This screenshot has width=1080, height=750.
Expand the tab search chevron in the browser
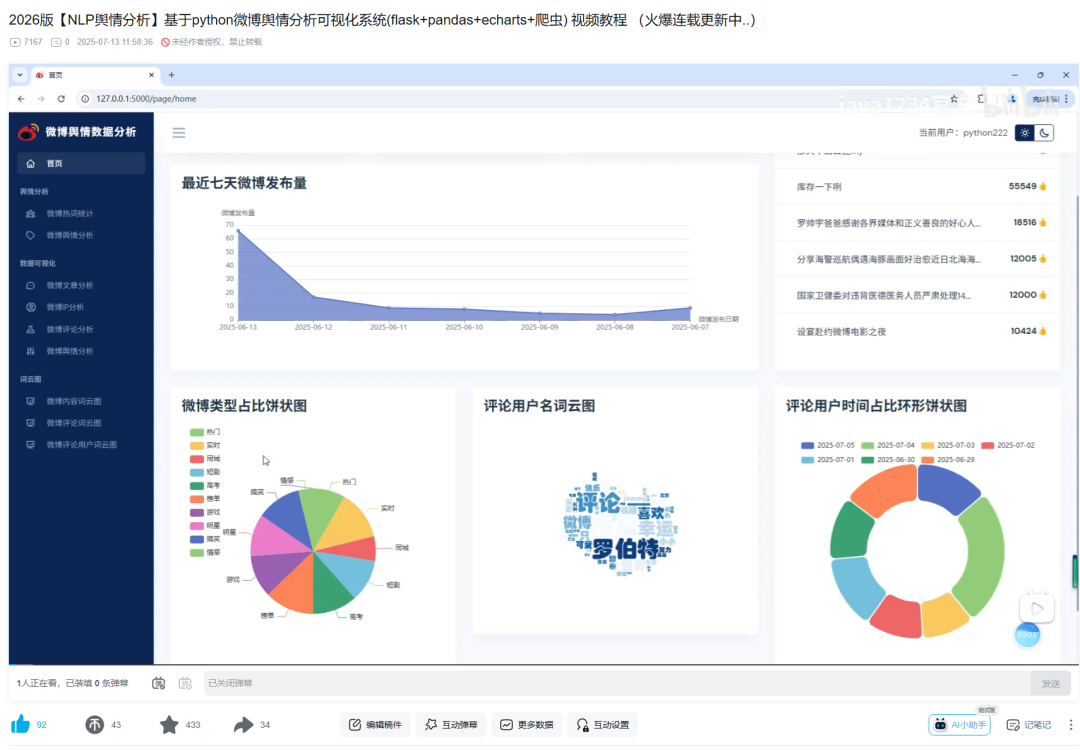[20, 74]
